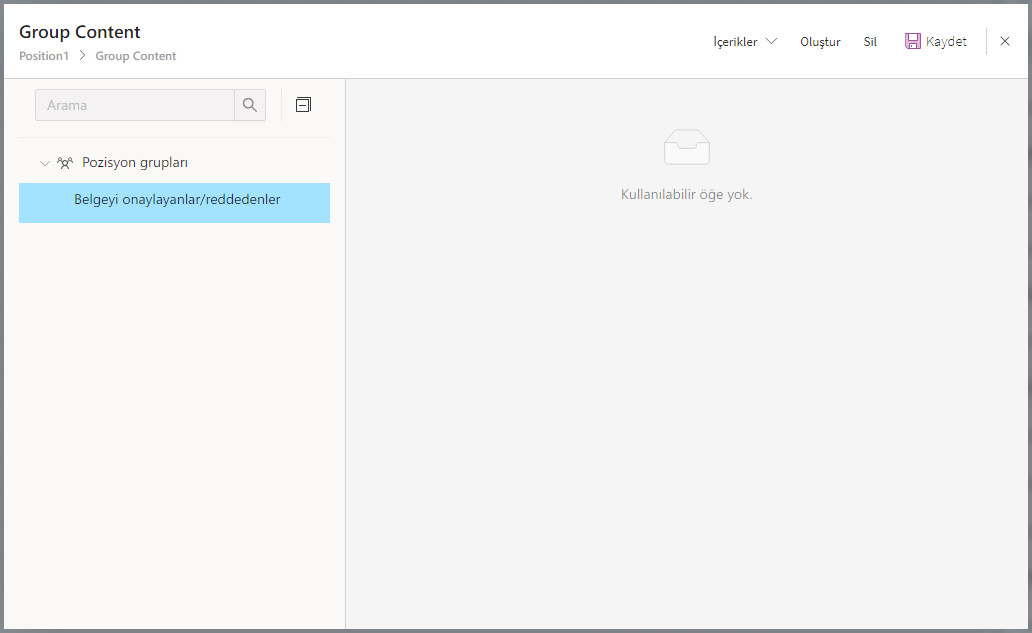Click Oluştur to create a new item
Image resolution: width=1032 pixels, height=633 pixels.
(x=820, y=42)
